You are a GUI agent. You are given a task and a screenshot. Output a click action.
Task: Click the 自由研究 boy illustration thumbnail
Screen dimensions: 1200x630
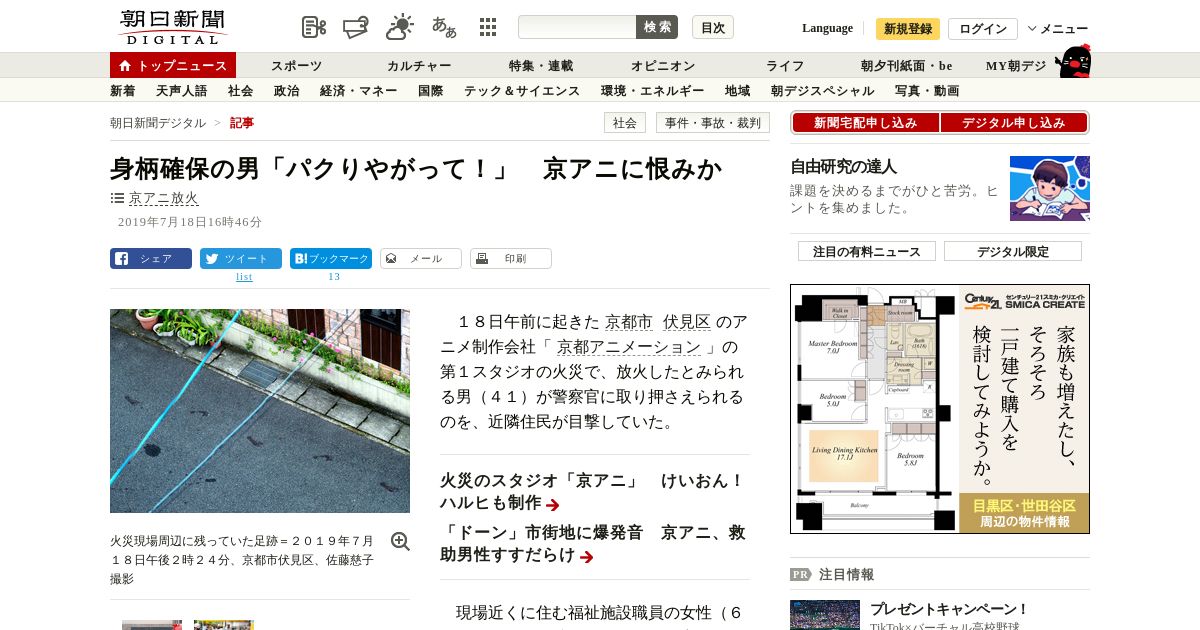1050,188
